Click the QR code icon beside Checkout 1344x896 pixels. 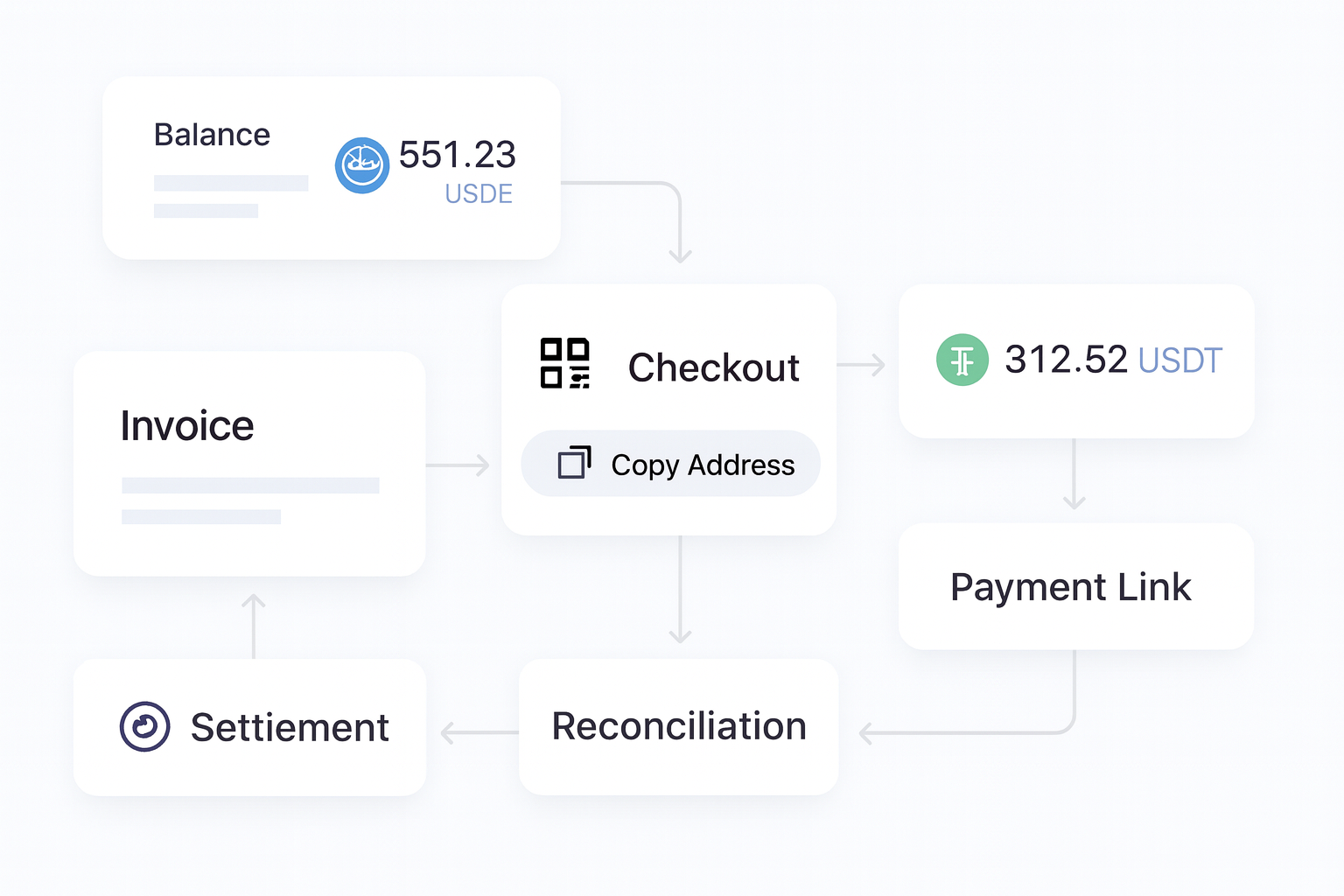point(565,363)
